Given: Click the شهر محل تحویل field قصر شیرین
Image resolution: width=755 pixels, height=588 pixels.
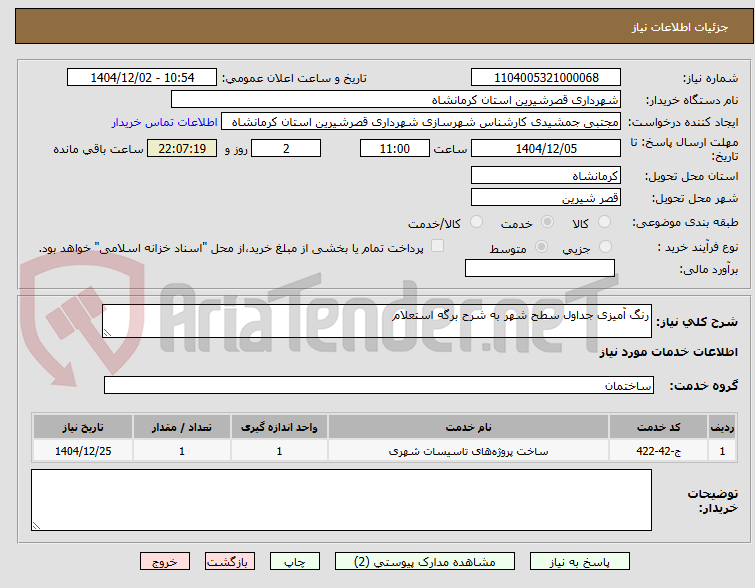Looking at the screenshot, I should [546, 197].
